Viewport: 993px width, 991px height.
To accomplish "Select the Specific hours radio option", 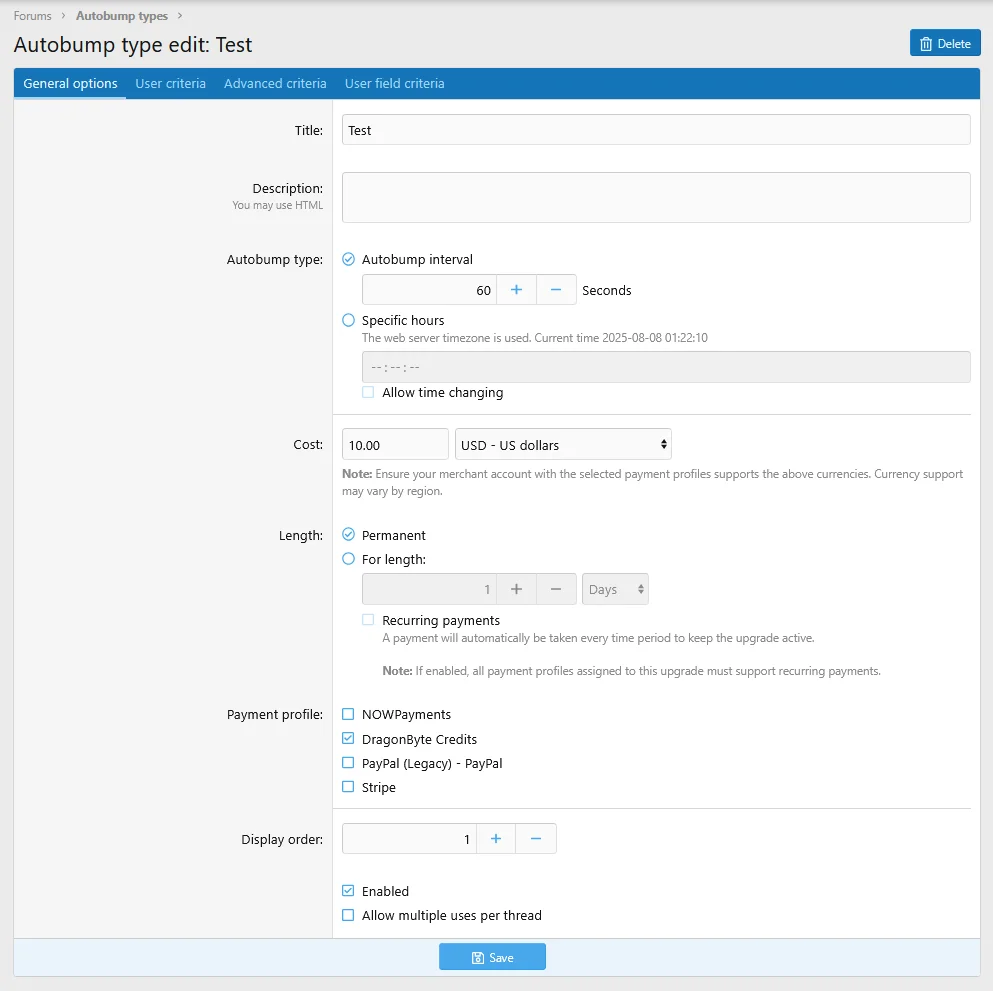I will tap(348, 320).
